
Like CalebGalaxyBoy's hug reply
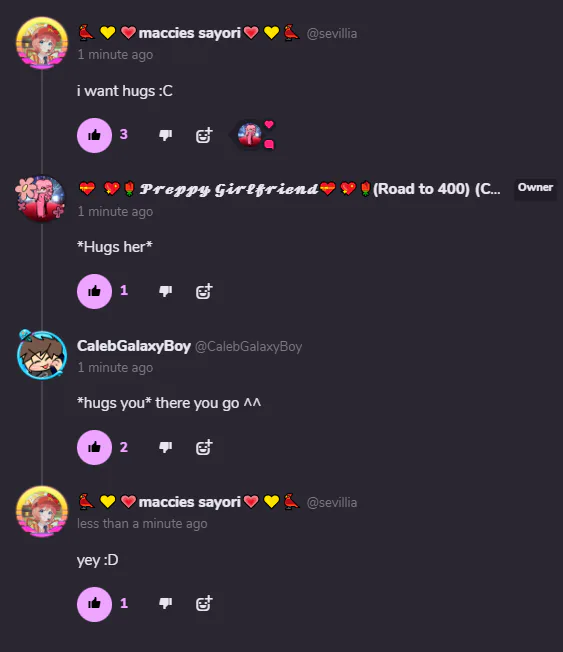click(94, 447)
